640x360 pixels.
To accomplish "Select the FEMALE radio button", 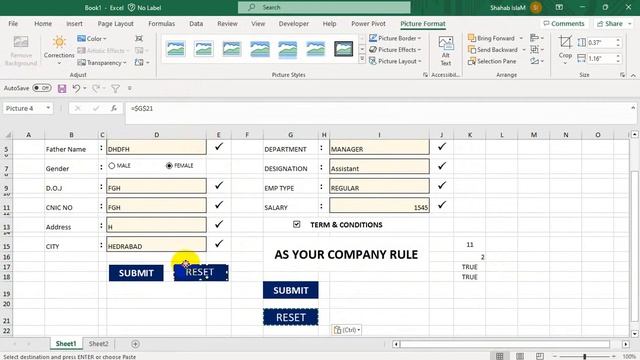I will tap(169, 166).
